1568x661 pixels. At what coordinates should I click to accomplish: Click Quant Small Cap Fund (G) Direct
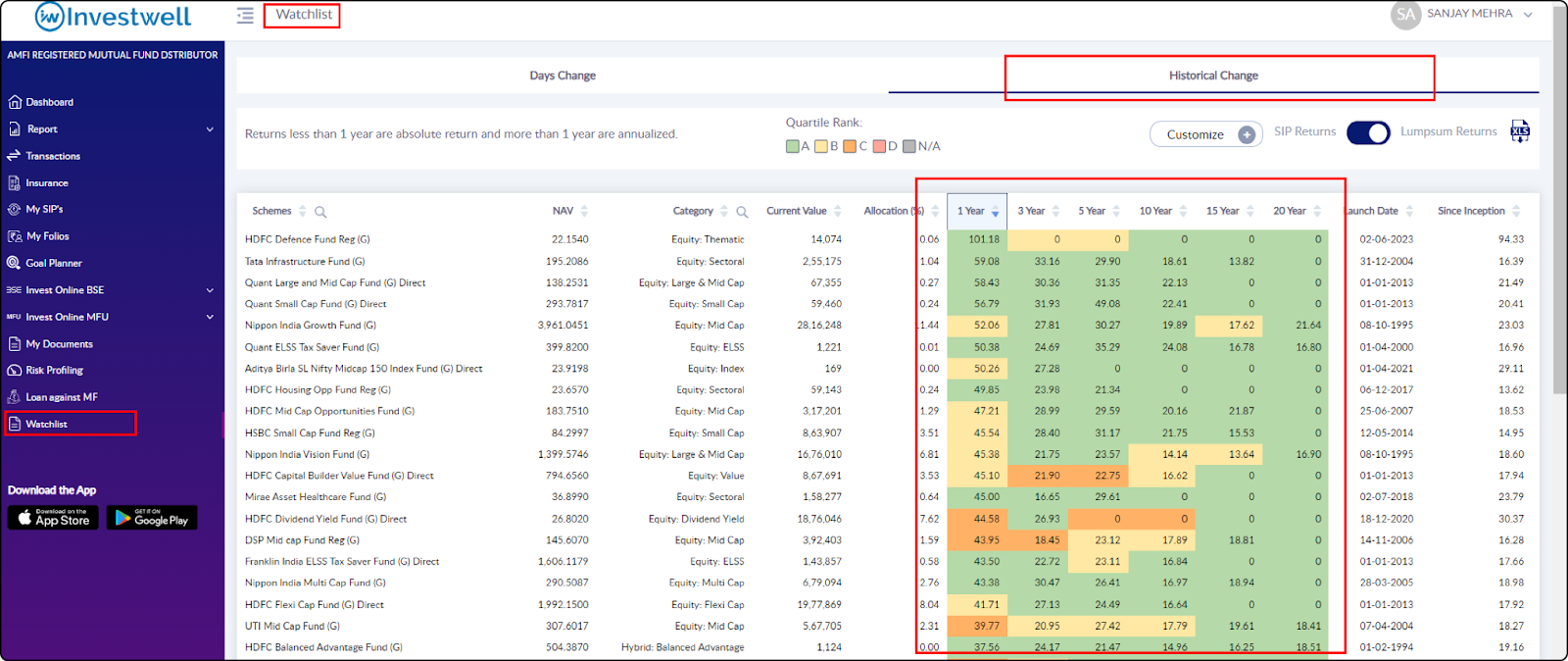[x=316, y=304]
